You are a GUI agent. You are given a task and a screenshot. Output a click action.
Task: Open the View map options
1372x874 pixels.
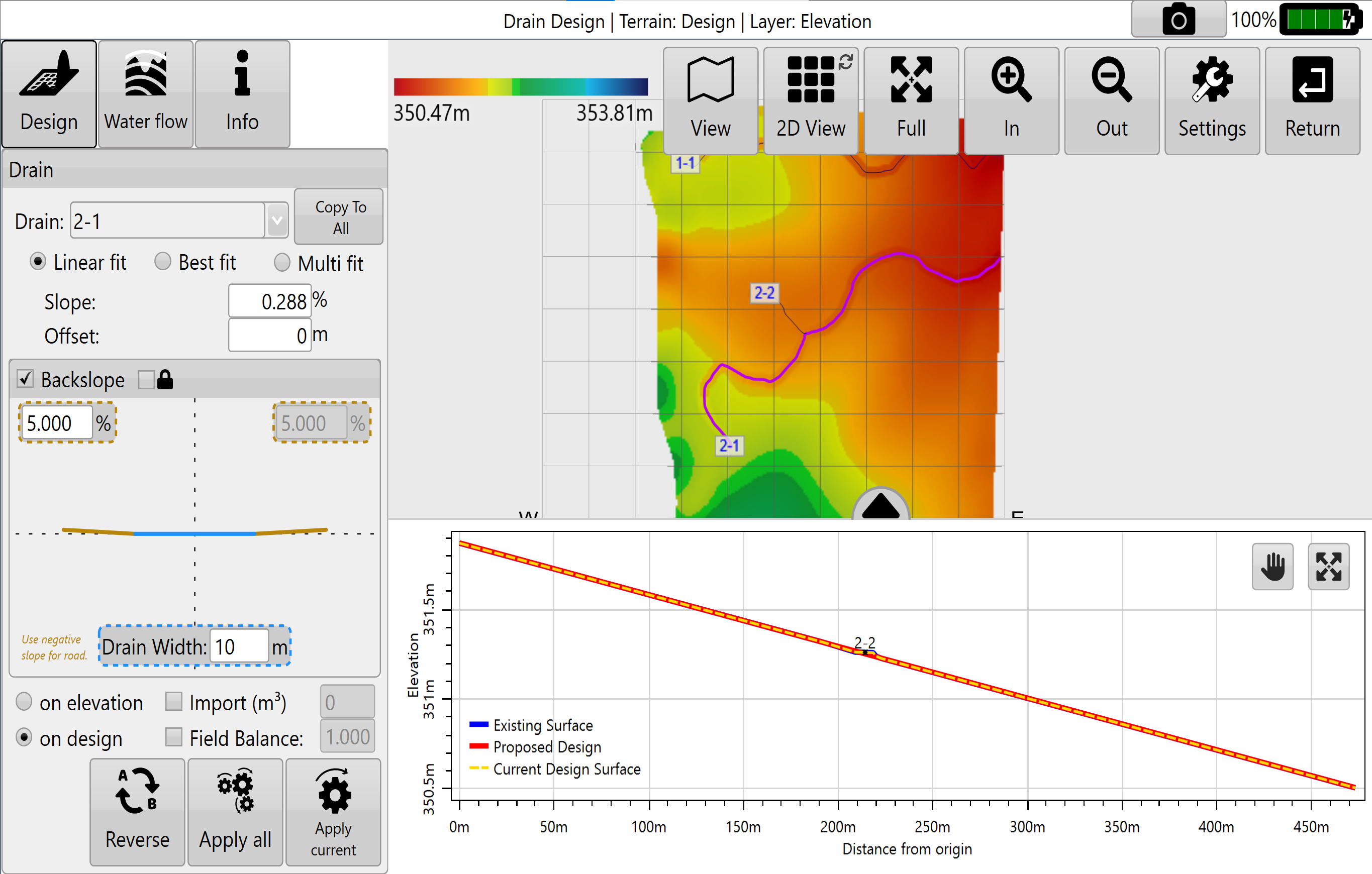[x=711, y=101]
